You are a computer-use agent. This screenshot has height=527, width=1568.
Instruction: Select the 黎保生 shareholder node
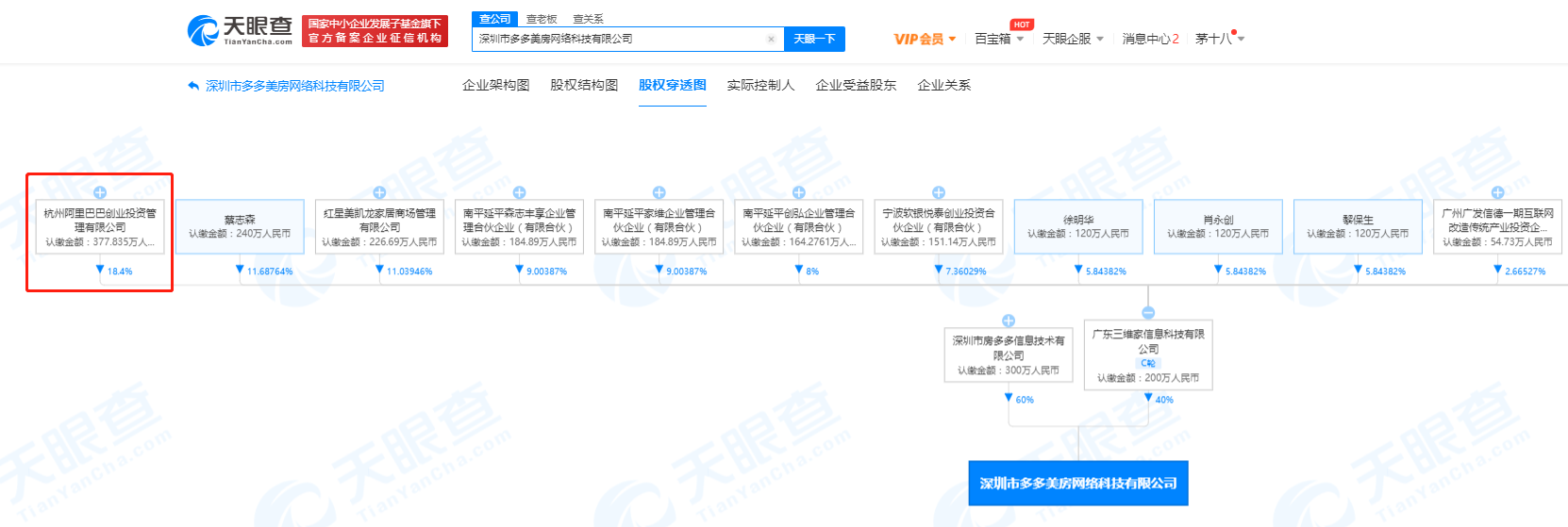coord(1358,226)
